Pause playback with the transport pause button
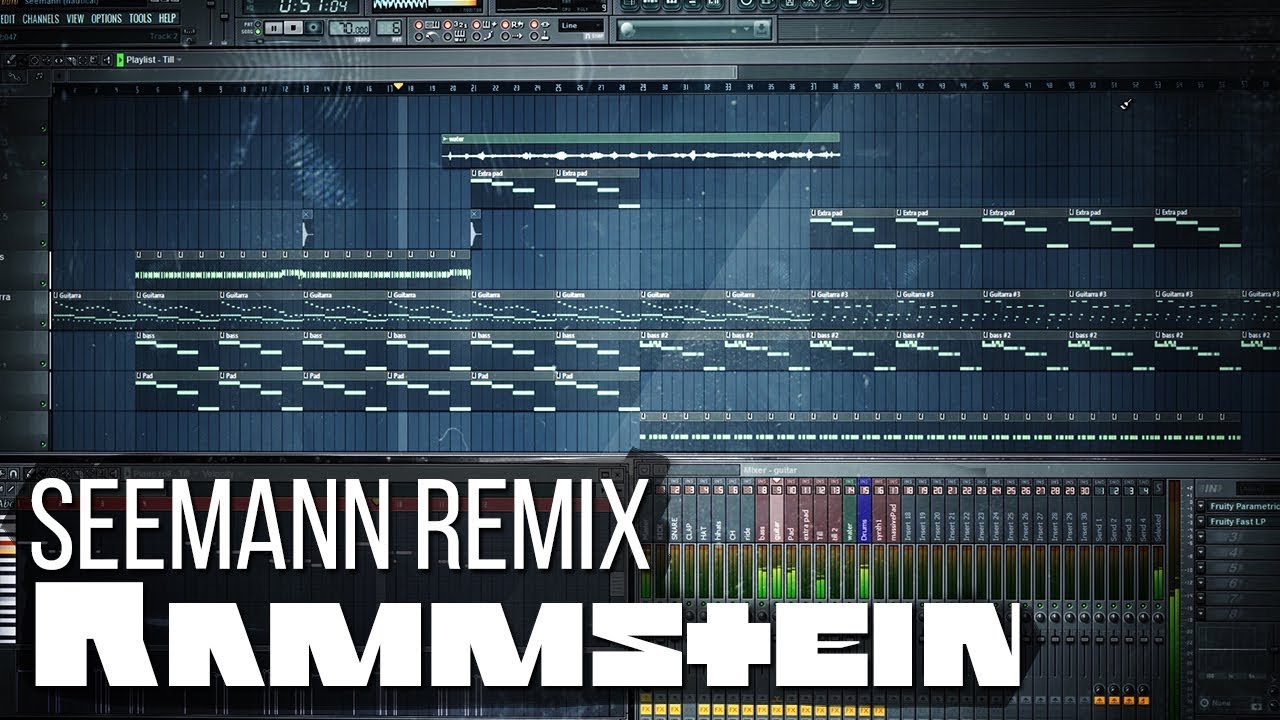 pyautogui.click(x=273, y=28)
